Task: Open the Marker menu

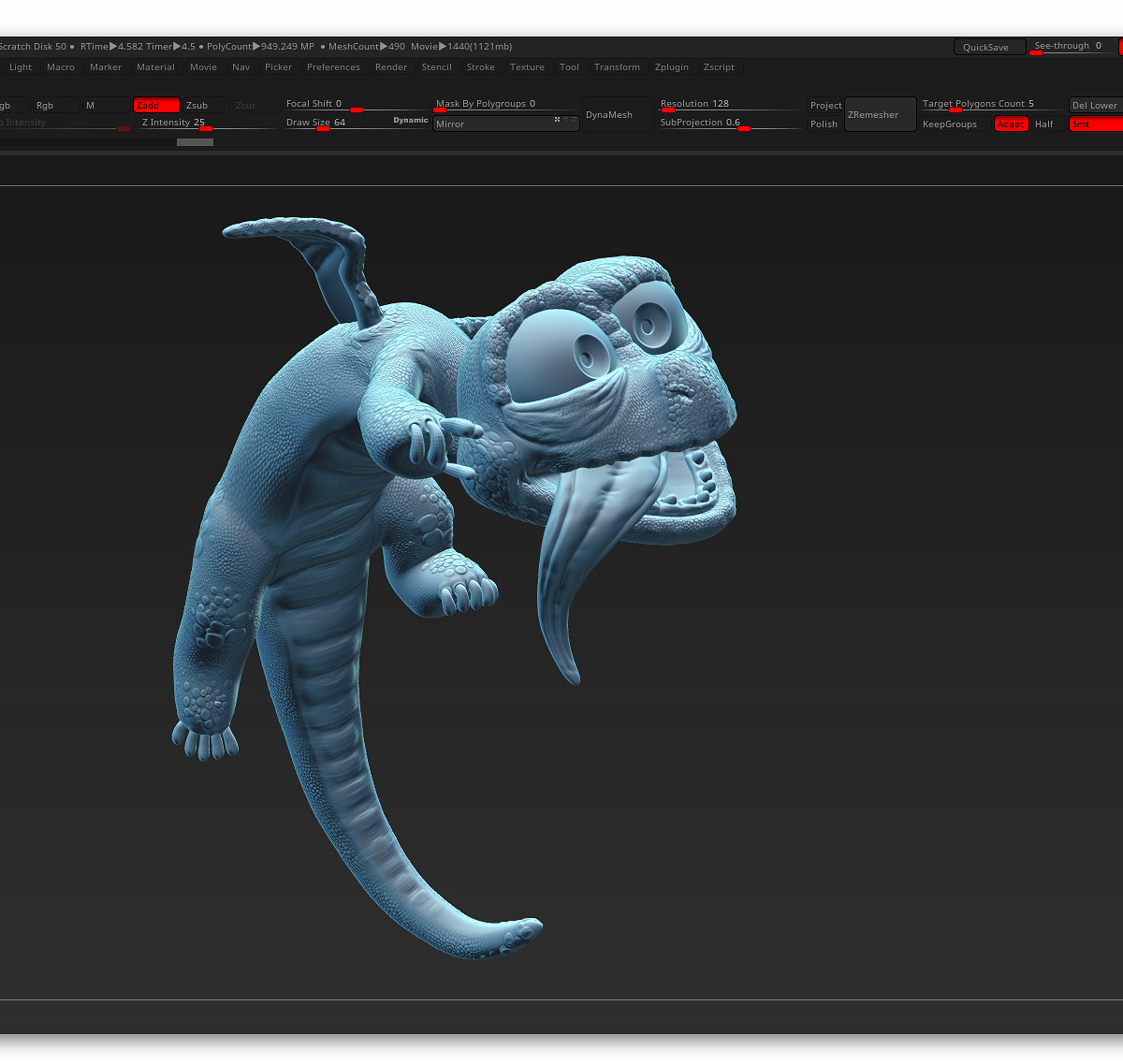Action: [106, 67]
